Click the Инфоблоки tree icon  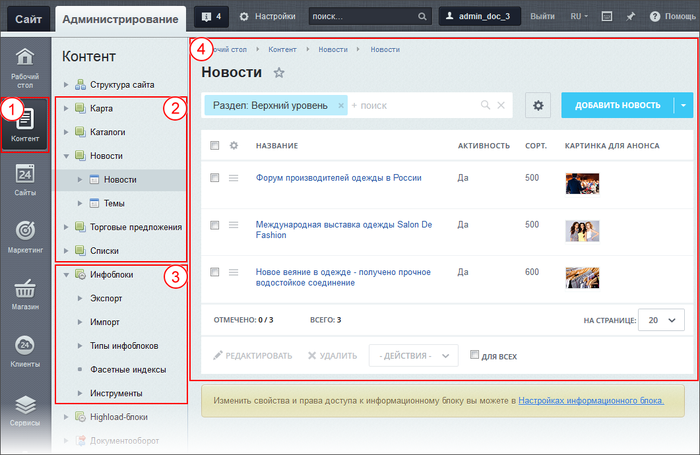pos(80,275)
